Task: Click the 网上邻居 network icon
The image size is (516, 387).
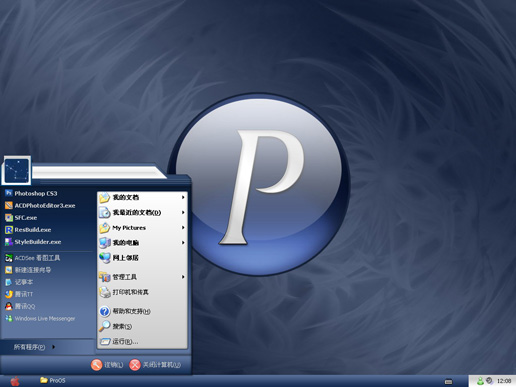Action: tap(105, 258)
